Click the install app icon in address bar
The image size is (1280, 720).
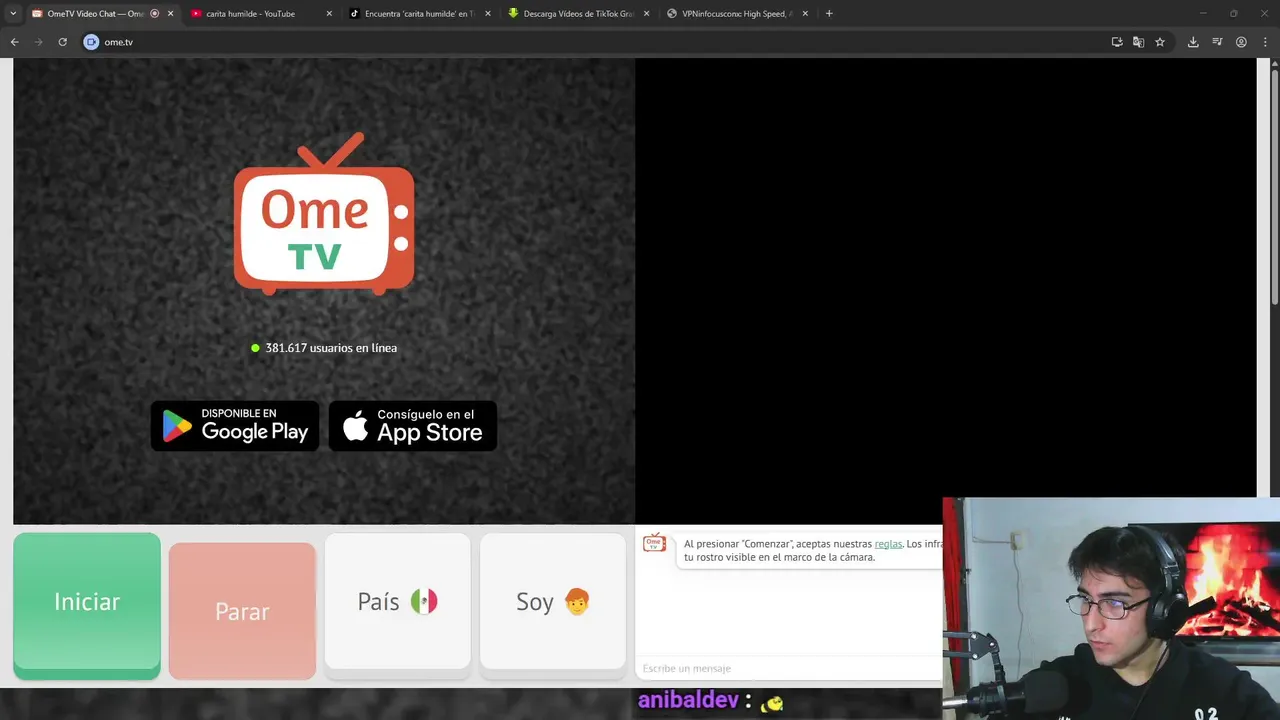(x=1117, y=42)
